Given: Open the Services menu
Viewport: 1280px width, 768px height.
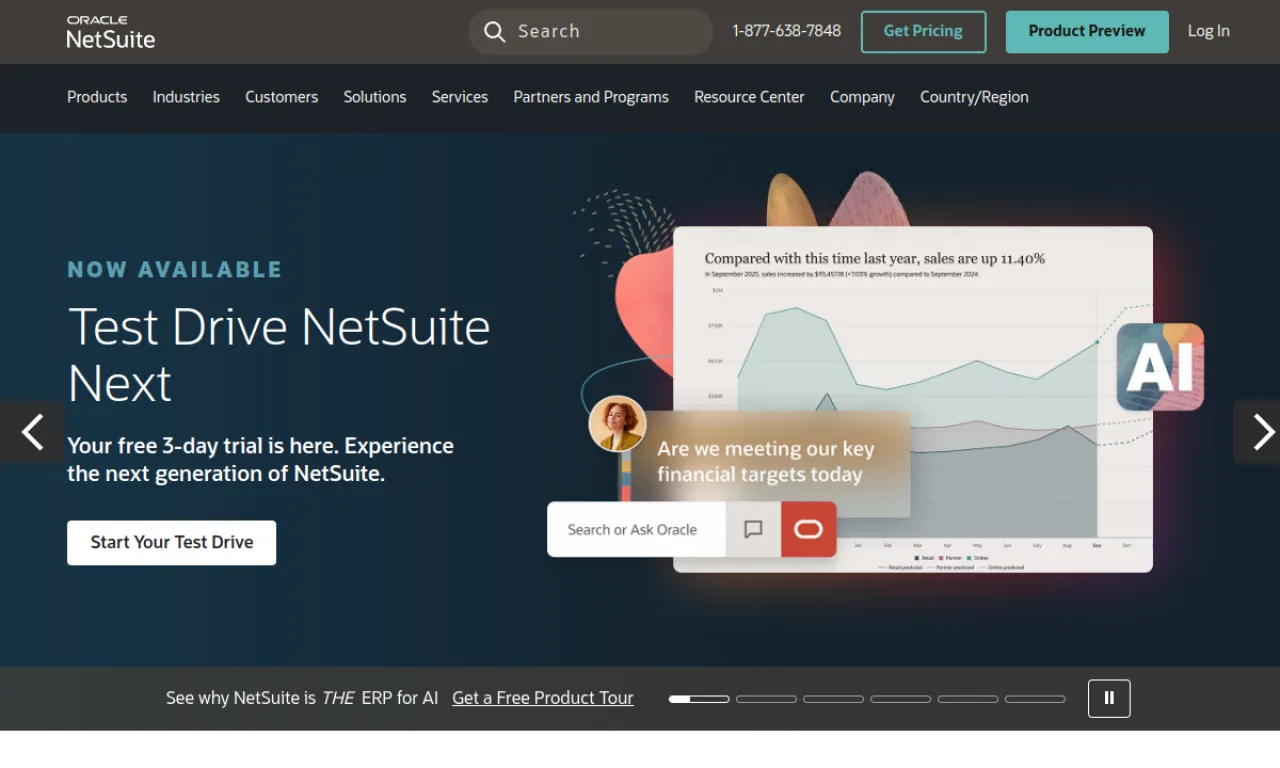Looking at the screenshot, I should pyautogui.click(x=460, y=97).
